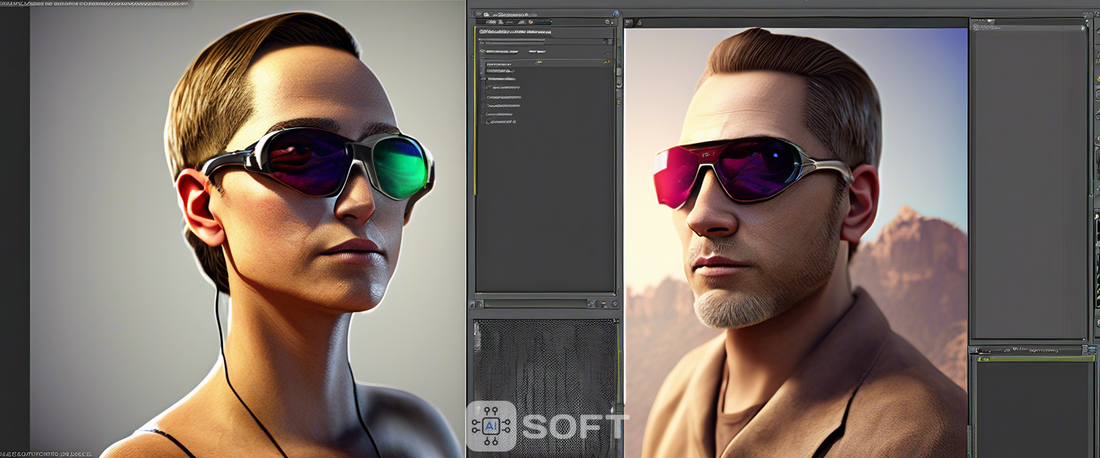Select the lower-right panel's header tab
The image size is (1100, 458).
coord(1030,351)
